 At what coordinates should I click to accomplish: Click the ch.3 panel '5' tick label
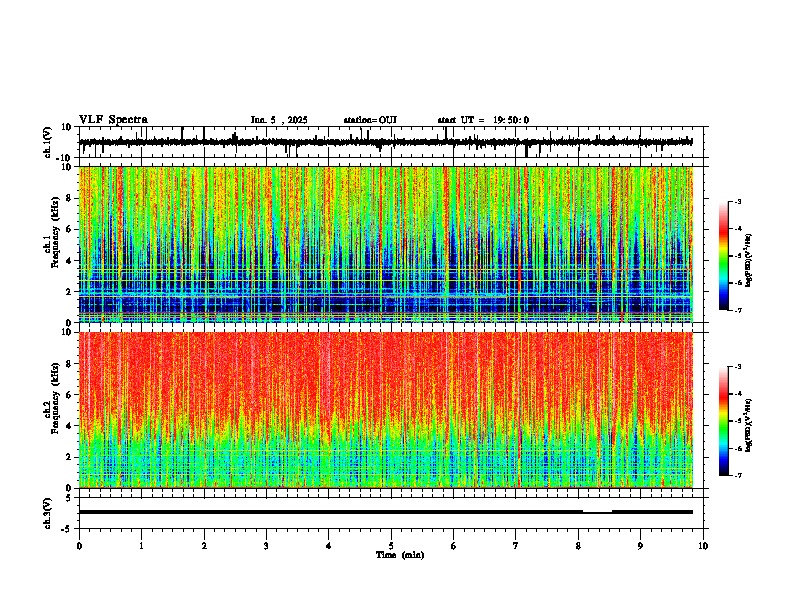[x=69, y=498]
